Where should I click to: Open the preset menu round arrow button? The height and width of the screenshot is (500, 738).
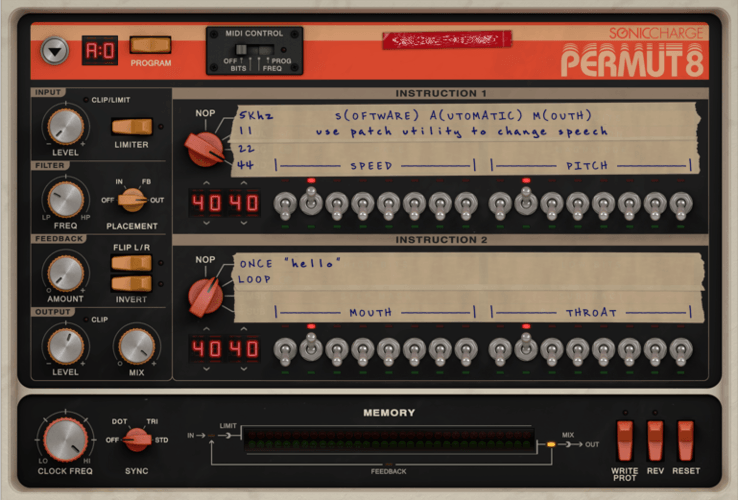pyautogui.click(x=55, y=51)
